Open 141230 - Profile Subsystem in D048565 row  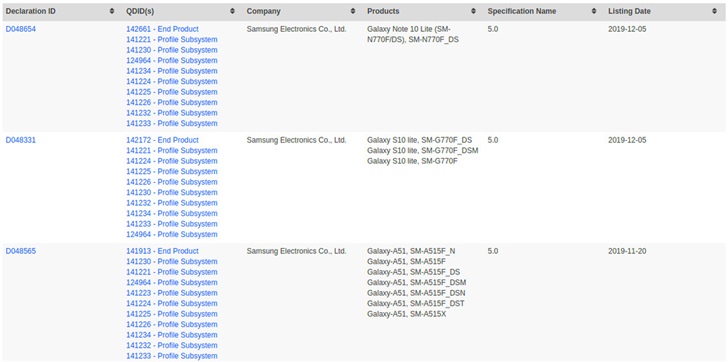(172, 261)
